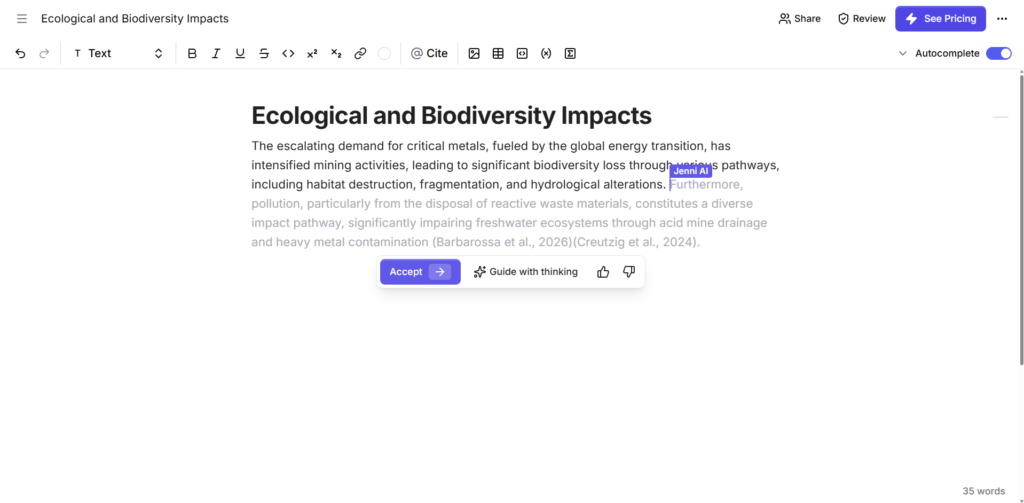
Task: Click the Creutzig et al., 2024 citation
Action: point(636,242)
